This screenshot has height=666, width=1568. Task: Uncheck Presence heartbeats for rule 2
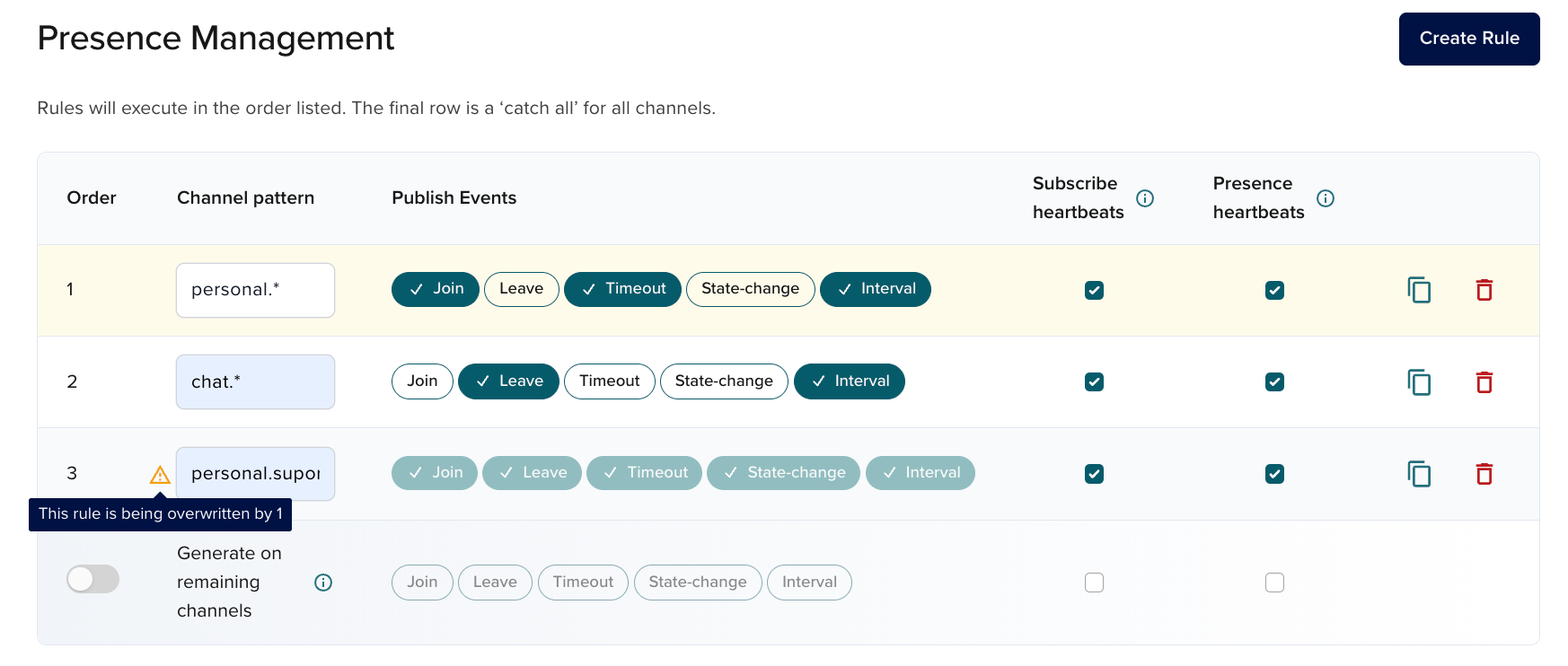[x=1274, y=382]
